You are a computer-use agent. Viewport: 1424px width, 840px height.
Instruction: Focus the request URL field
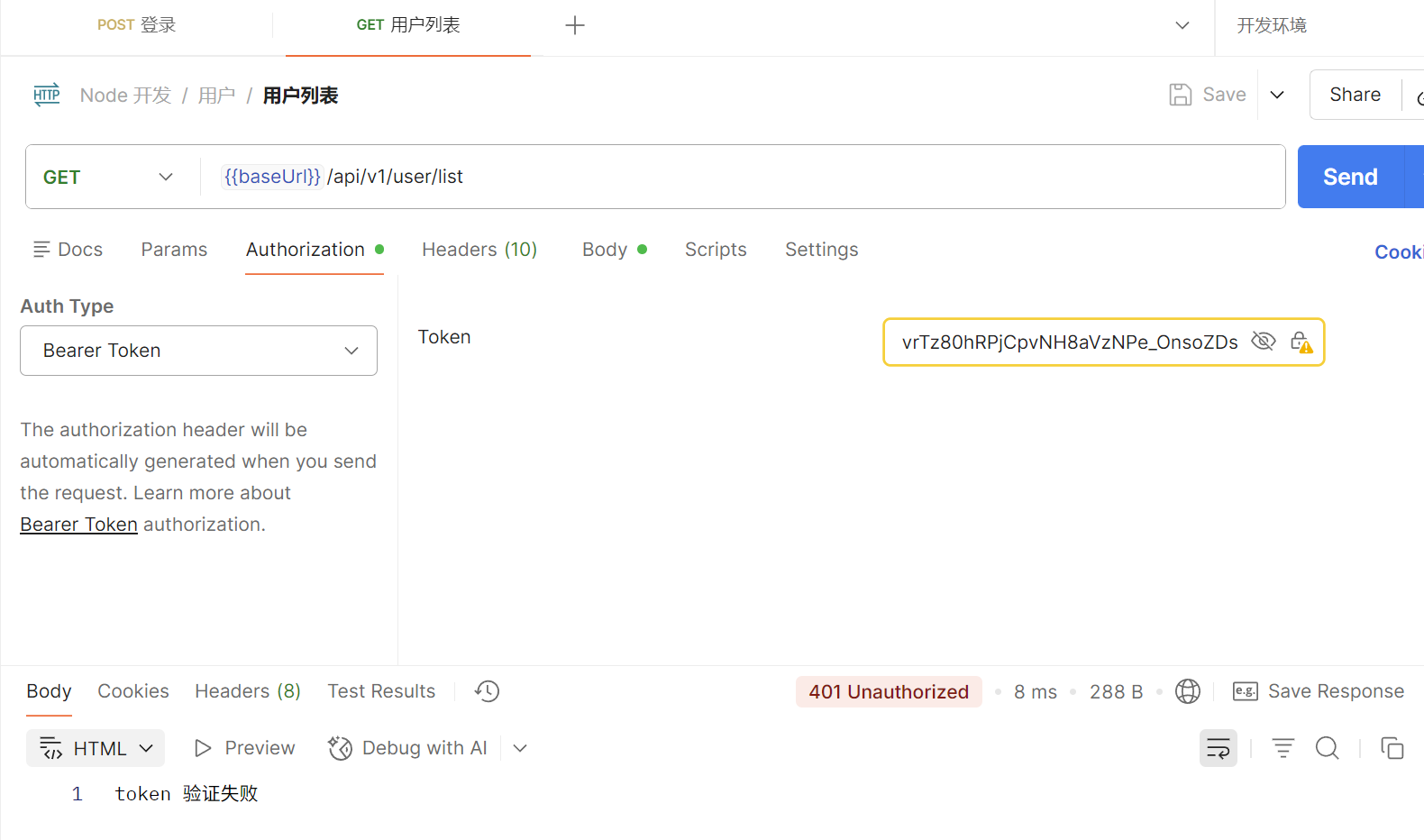741,177
